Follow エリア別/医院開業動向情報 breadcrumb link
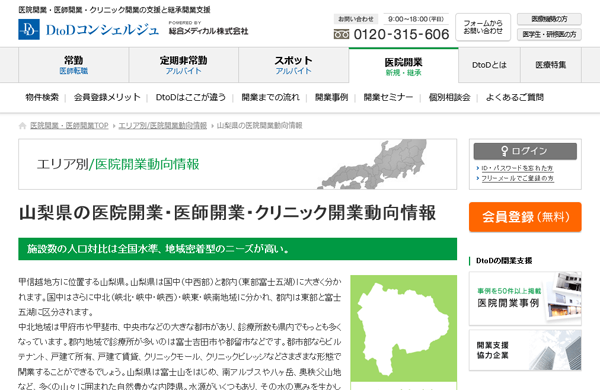Viewport: 600px width, 390px height. (x=163, y=126)
